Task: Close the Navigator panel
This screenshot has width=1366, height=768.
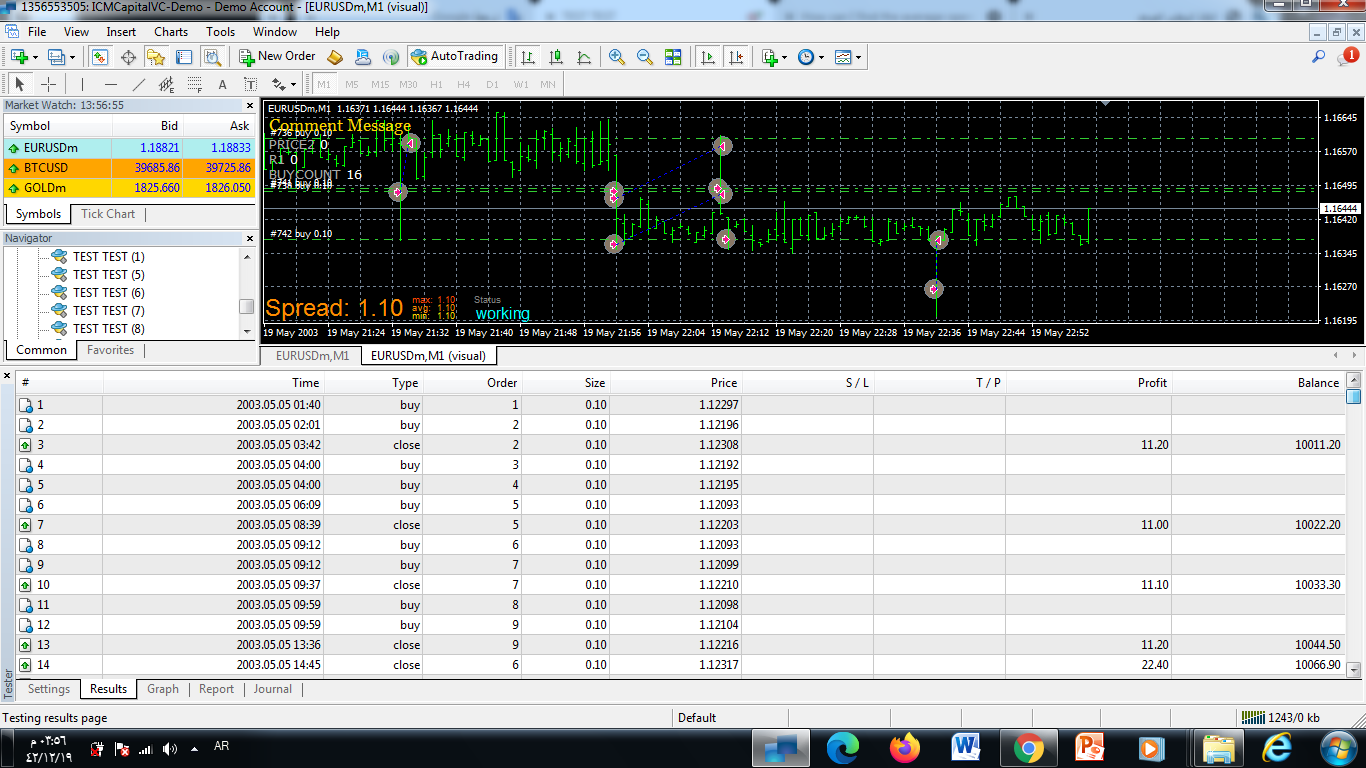Action: coord(250,238)
